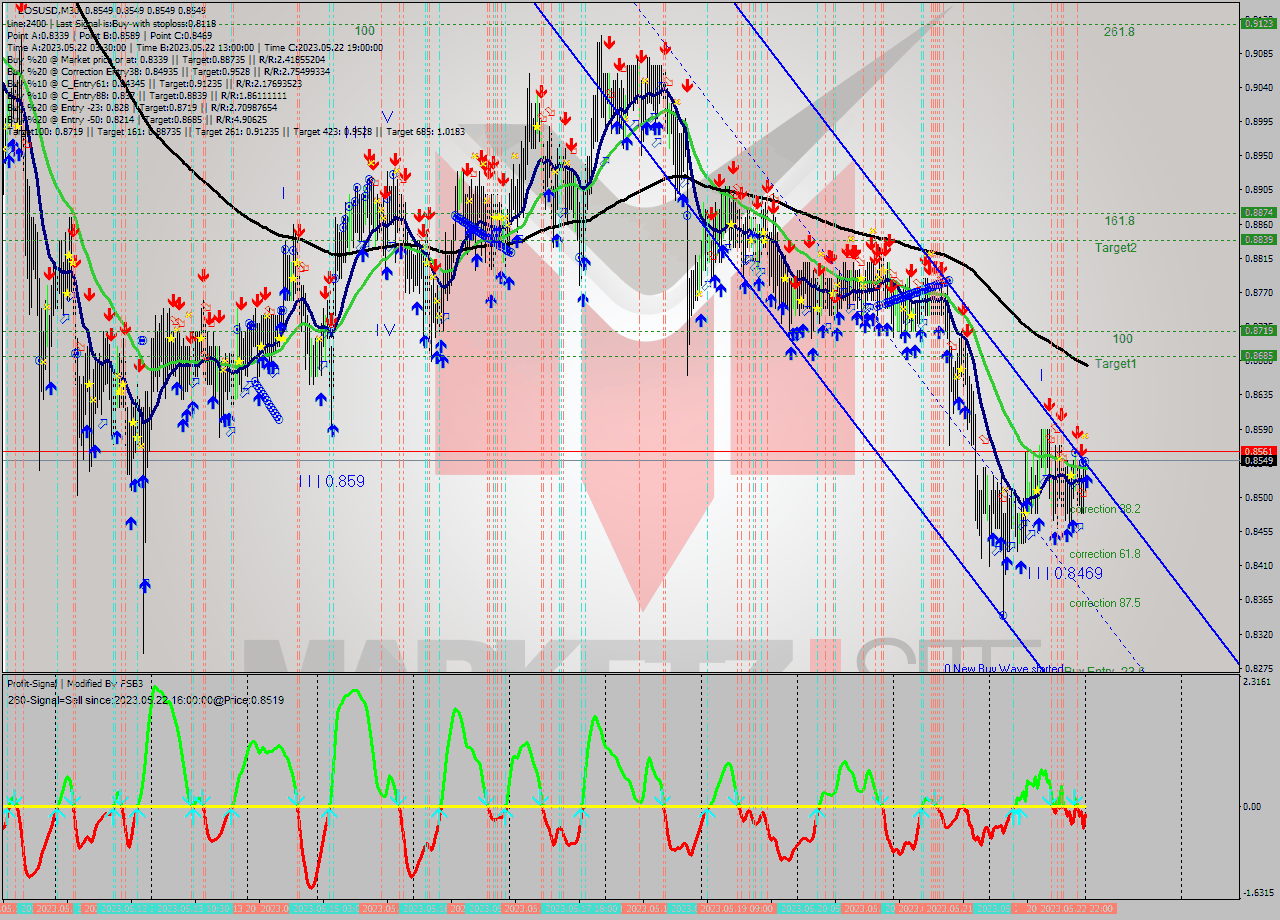
Task: Click the 0.8410 price axis value
Action: click(1257, 566)
